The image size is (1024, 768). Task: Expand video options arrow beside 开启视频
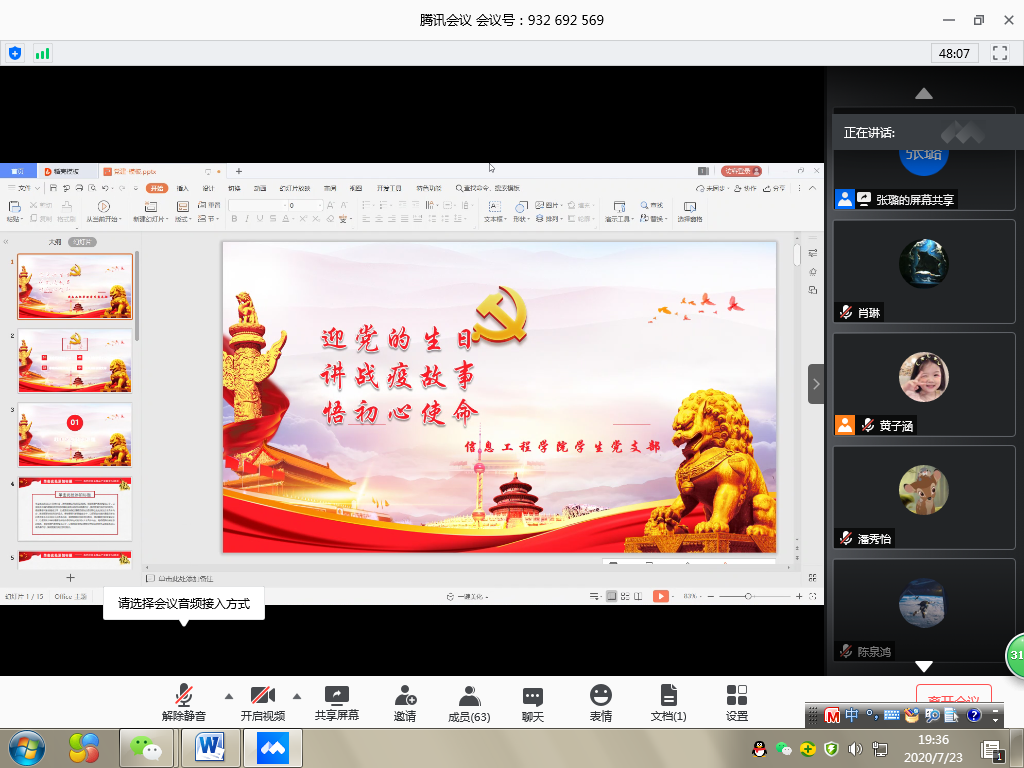296,696
